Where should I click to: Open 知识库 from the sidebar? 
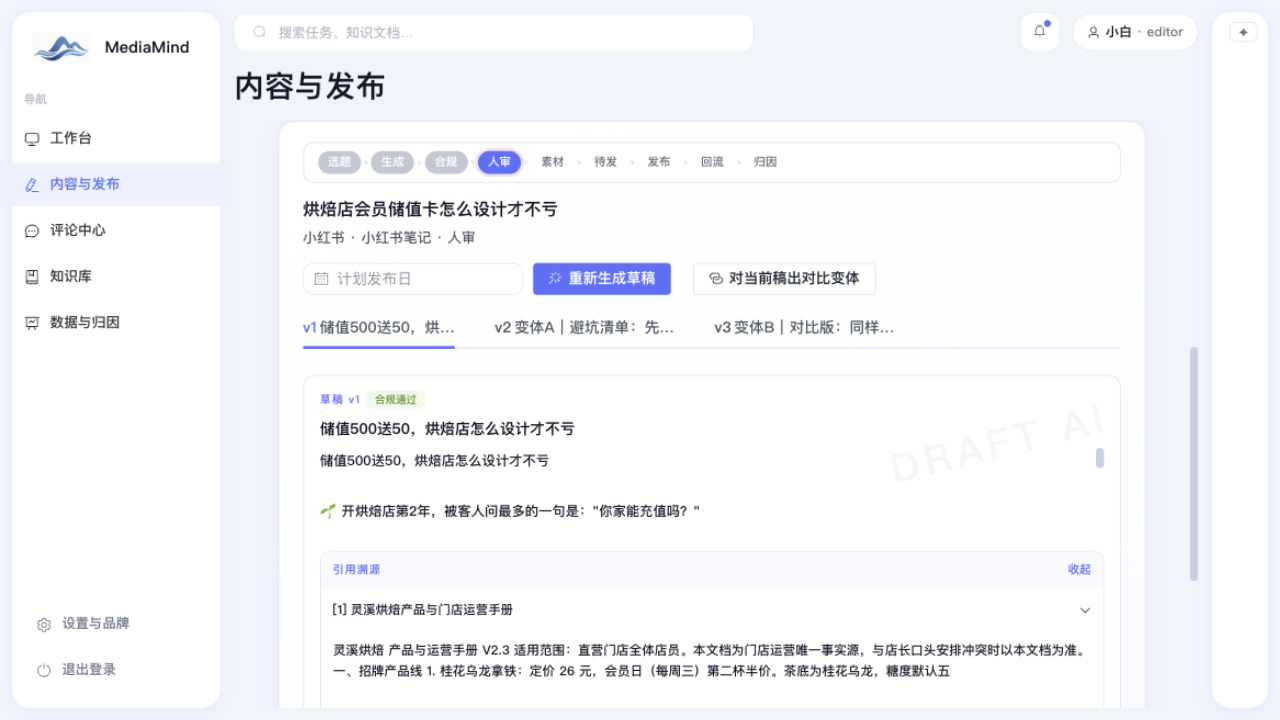pos(116,277)
